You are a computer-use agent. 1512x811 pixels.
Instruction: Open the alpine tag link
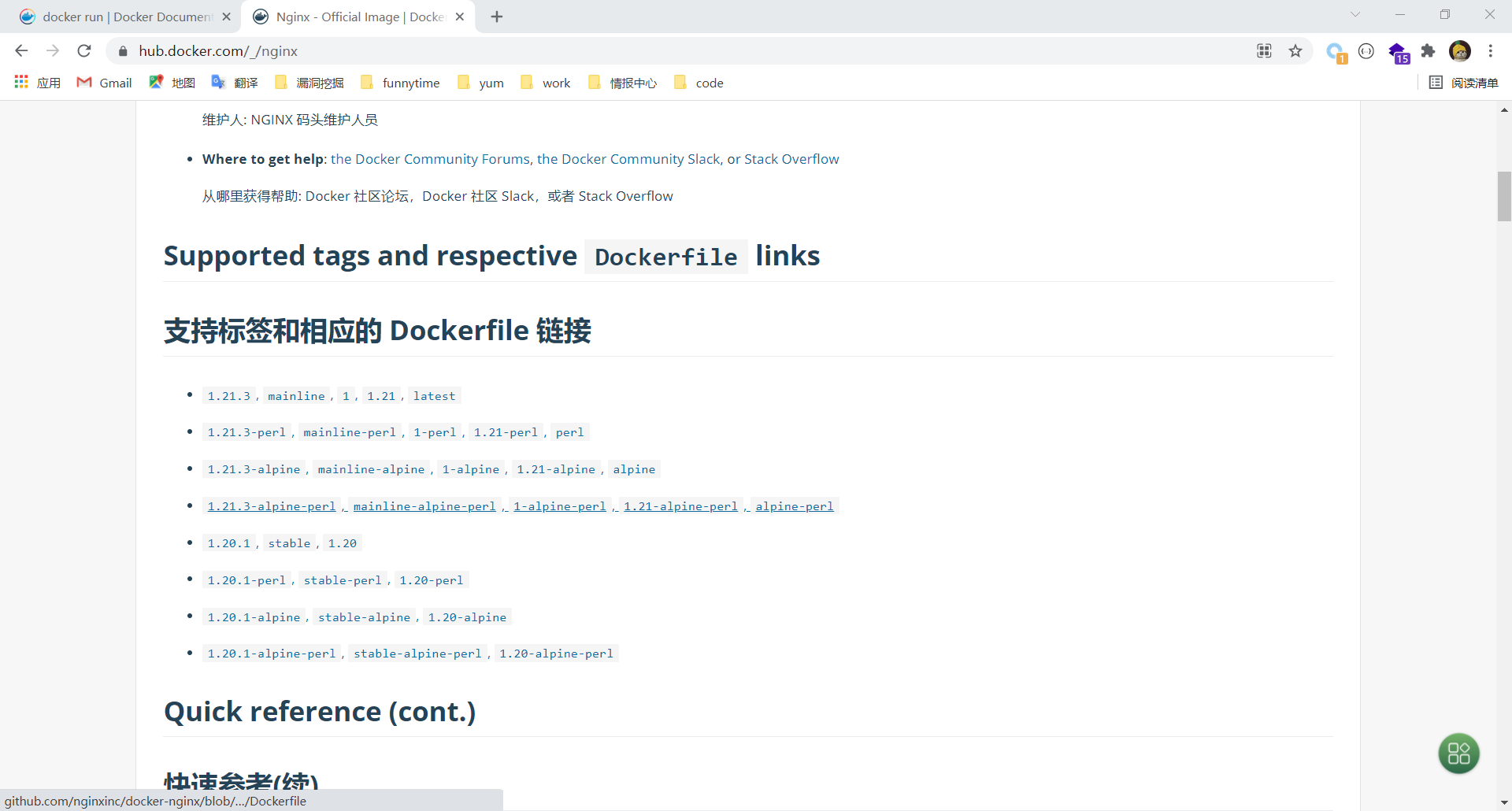634,469
